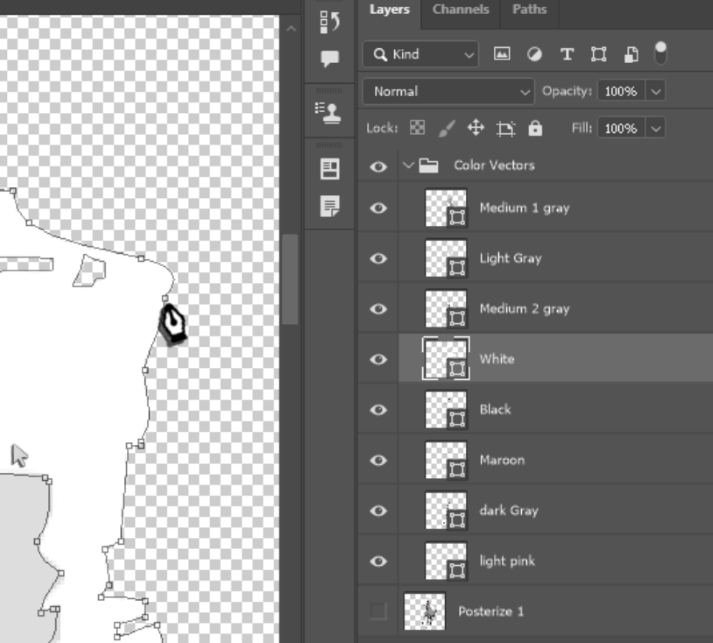Image resolution: width=713 pixels, height=643 pixels.
Task: Toggle layer filtering on or off
Action: click(x=660, y=53)
